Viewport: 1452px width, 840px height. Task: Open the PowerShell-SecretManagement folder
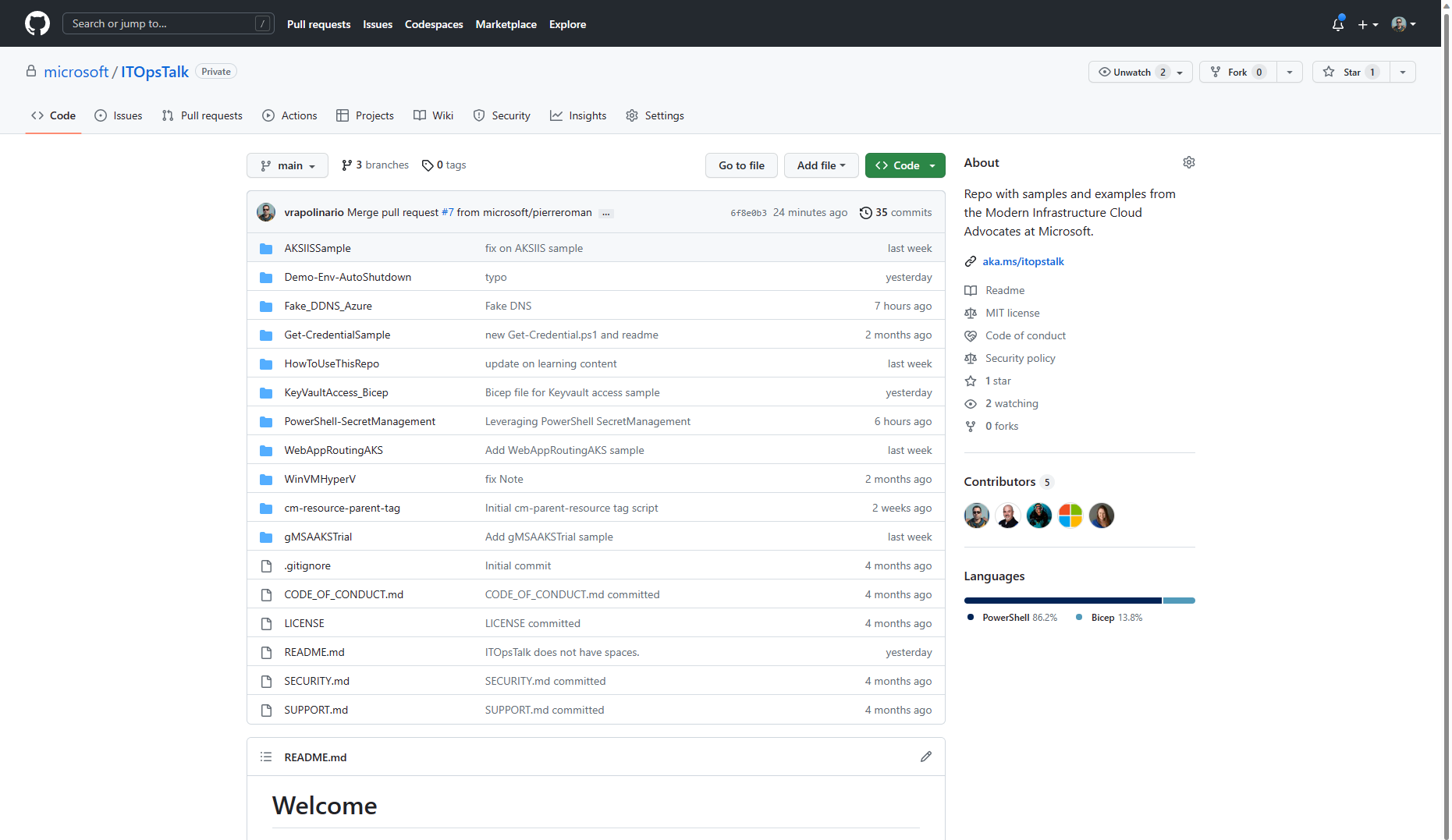pyautogui.click(x=360, y=421)
